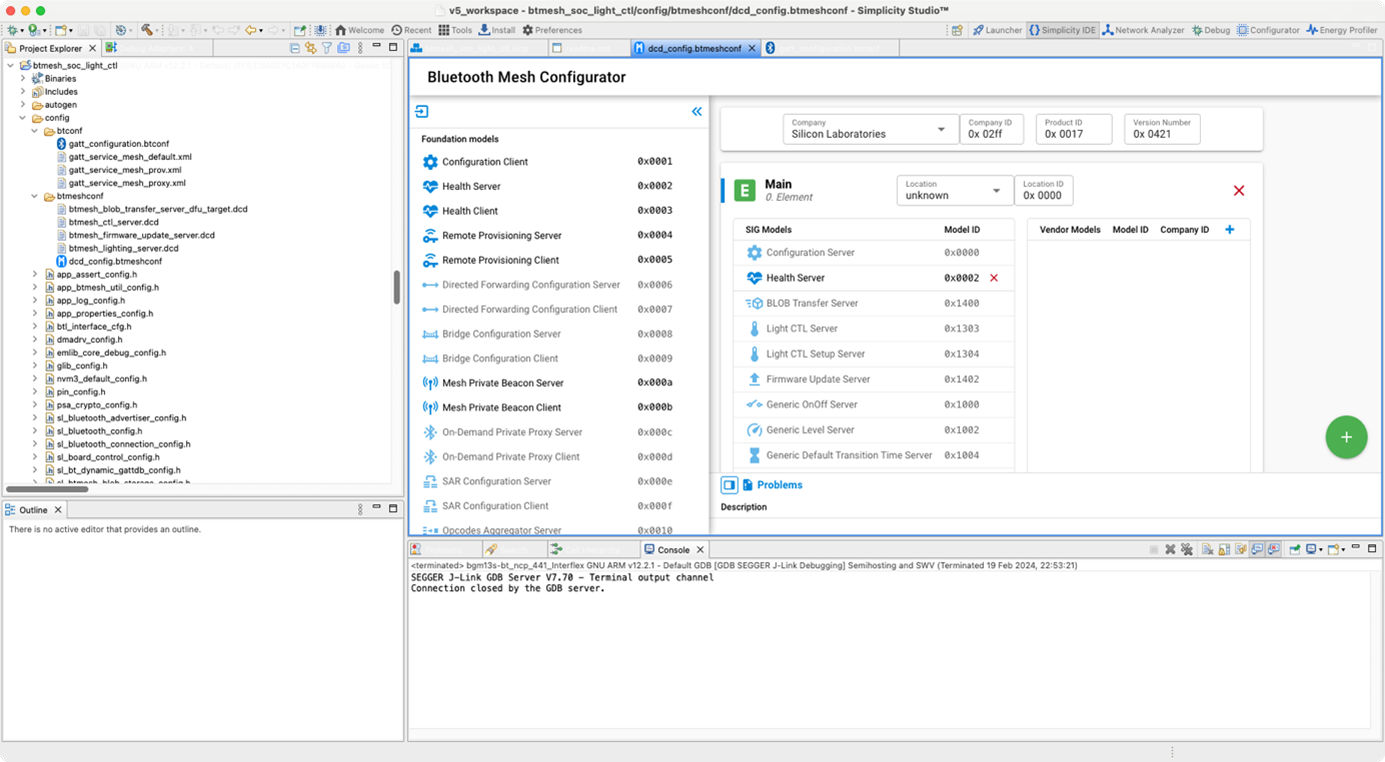The width and height of the screenshot is (1385, 762).
Task: Expand the btconf folder
Action: 35,130
